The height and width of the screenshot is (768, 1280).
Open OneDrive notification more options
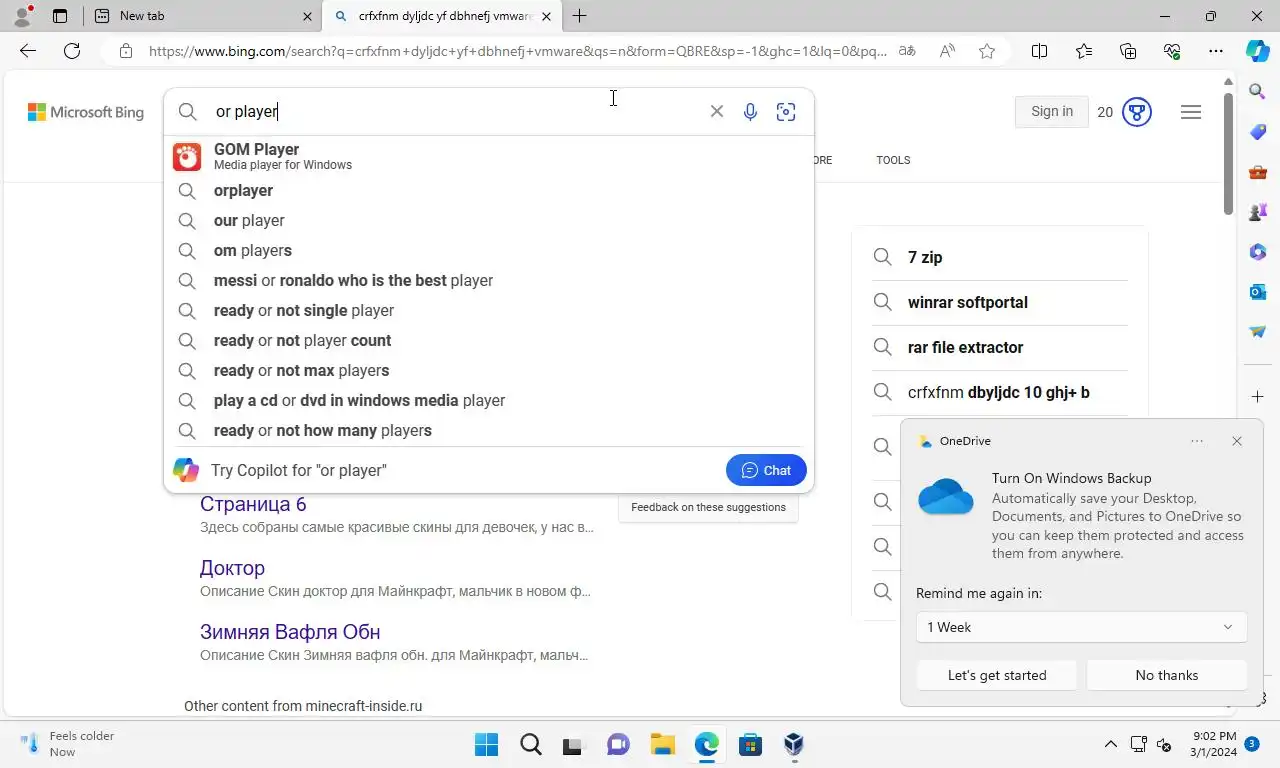pyautogui.click(x=1197, y=441)
